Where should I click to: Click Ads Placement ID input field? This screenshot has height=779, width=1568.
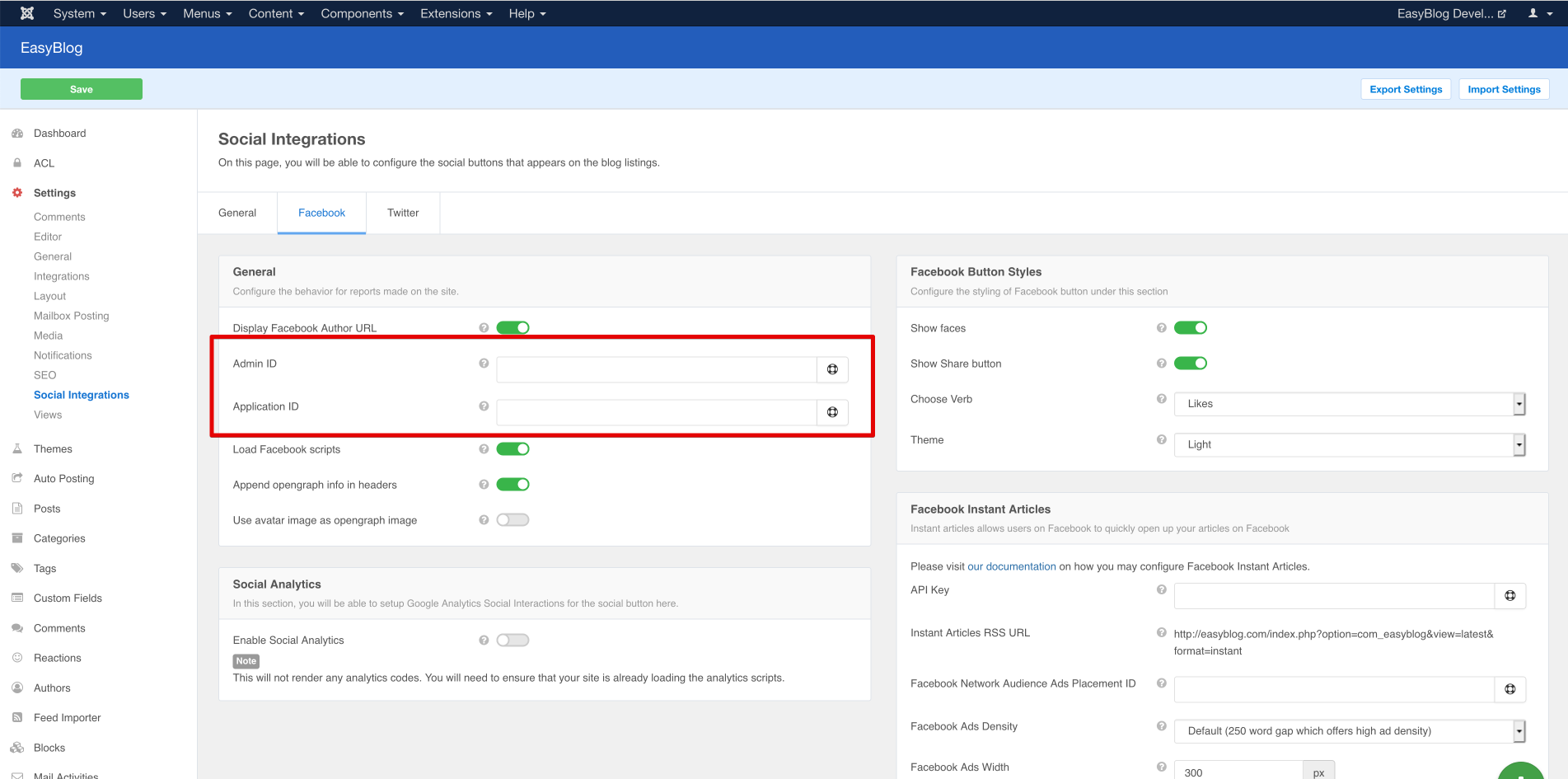1334,689
